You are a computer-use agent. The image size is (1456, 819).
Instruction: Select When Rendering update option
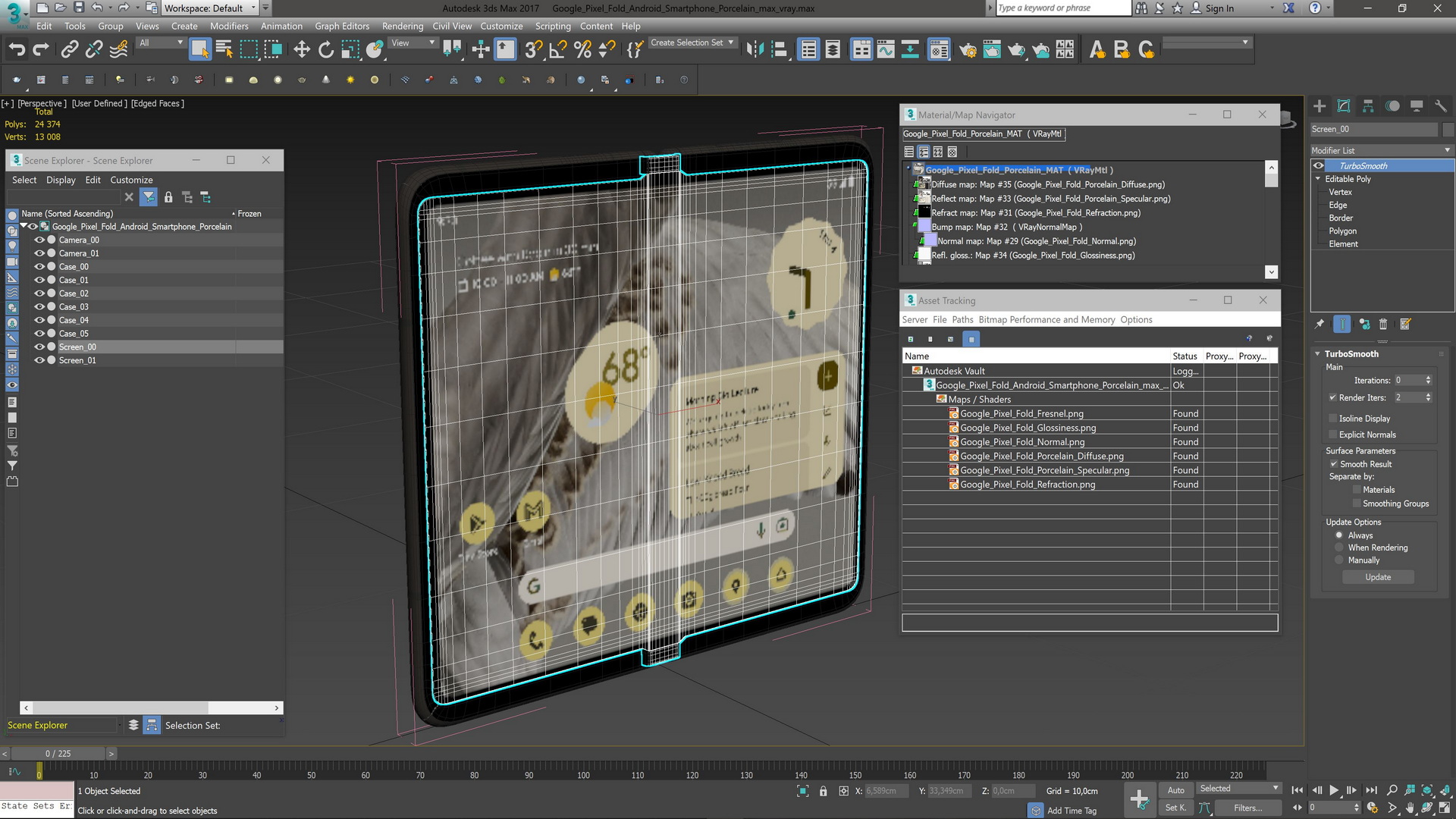pos(1339,548)
